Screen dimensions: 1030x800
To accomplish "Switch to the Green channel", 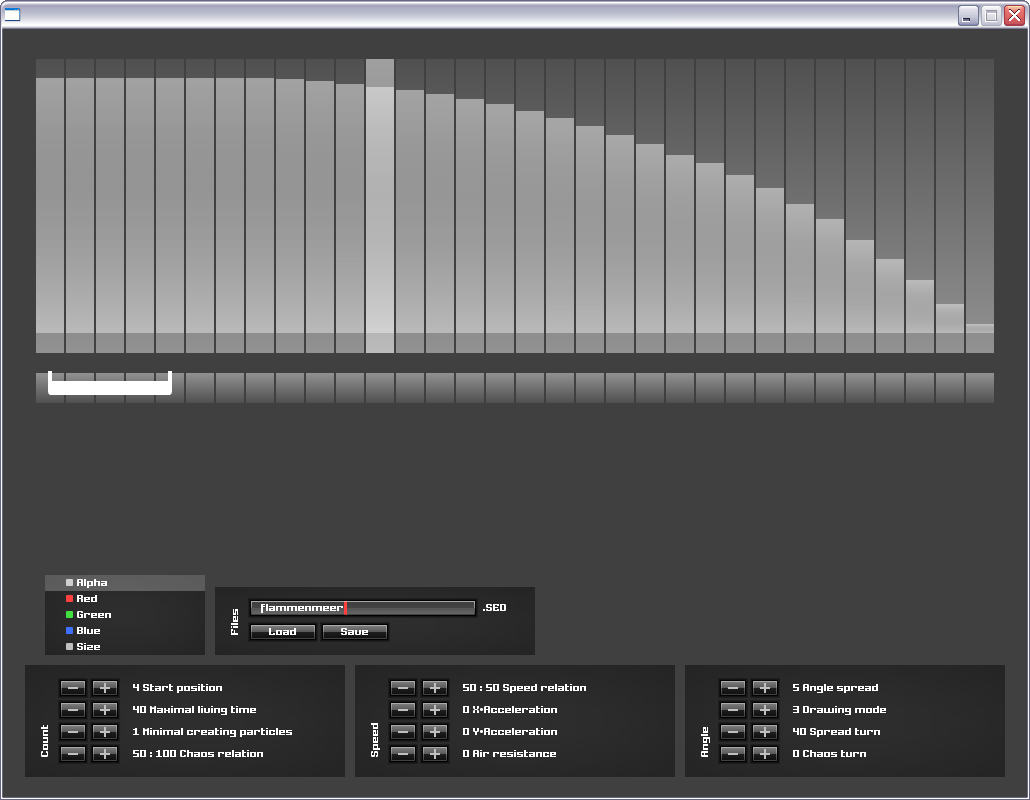I will (x=93, y=615).
